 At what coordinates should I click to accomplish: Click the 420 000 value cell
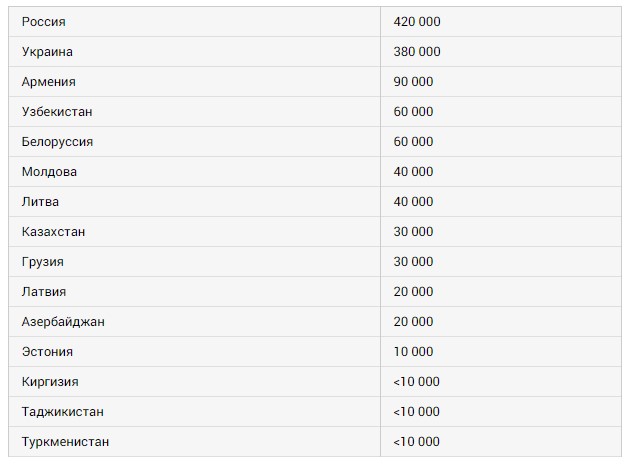click(417, 21)
